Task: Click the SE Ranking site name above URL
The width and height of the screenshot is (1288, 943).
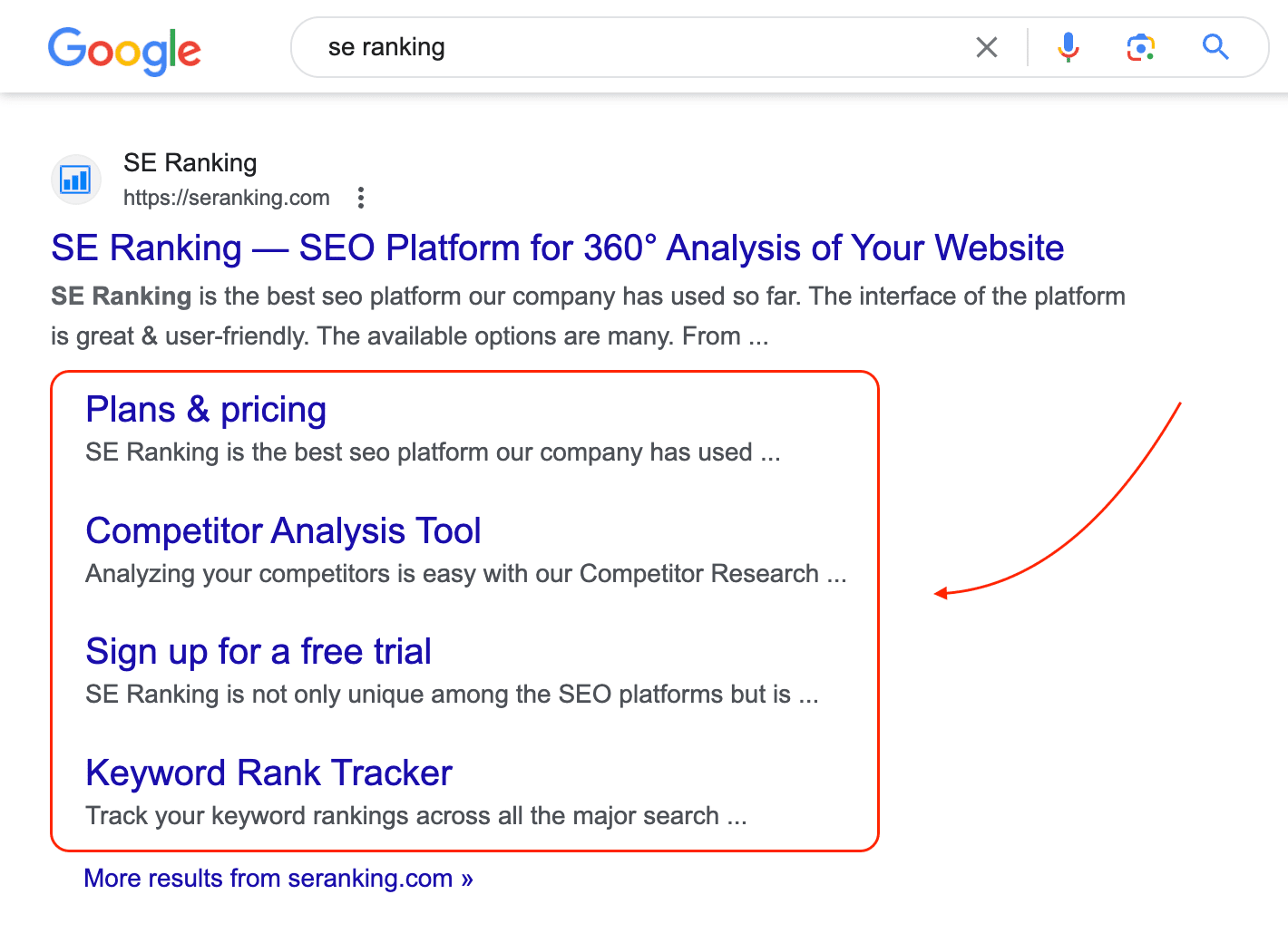Action: pyautogui.click(x=190, y=163)
